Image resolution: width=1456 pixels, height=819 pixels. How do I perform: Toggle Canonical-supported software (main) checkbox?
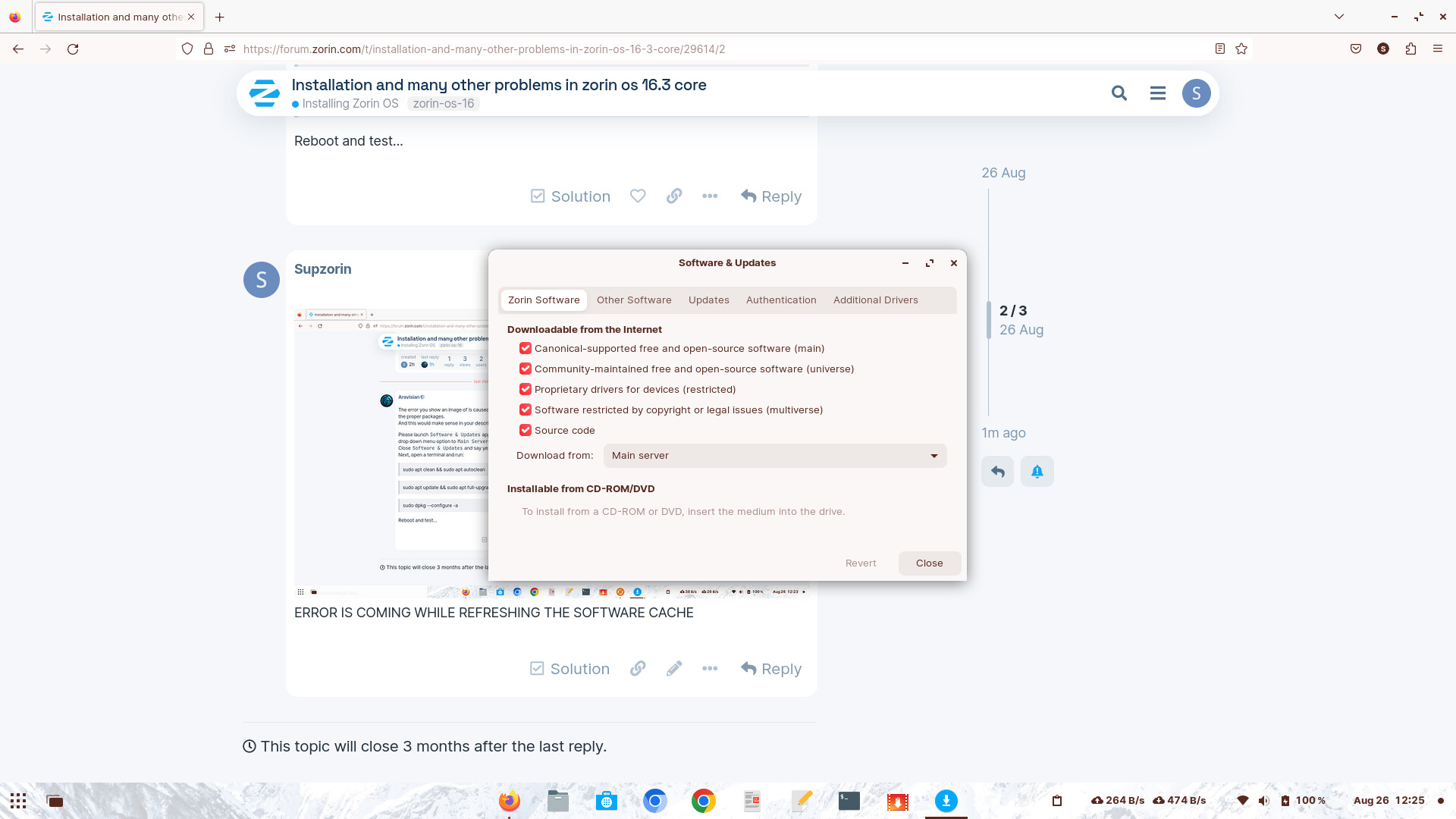[x=525, y=348]
